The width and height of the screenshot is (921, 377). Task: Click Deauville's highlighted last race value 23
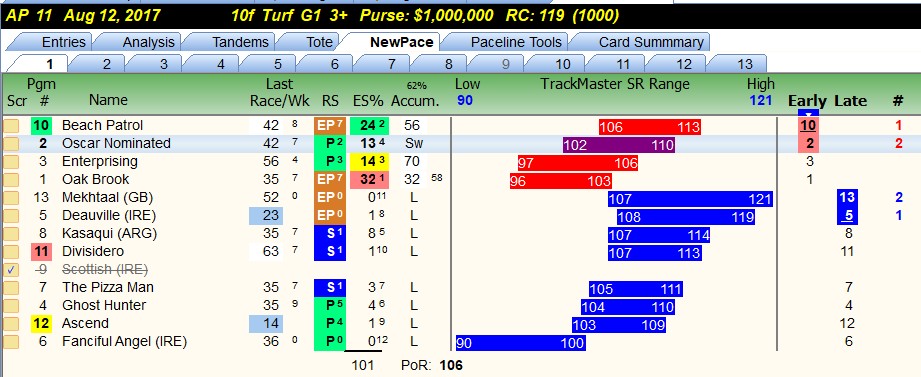(x=266, y=216)
